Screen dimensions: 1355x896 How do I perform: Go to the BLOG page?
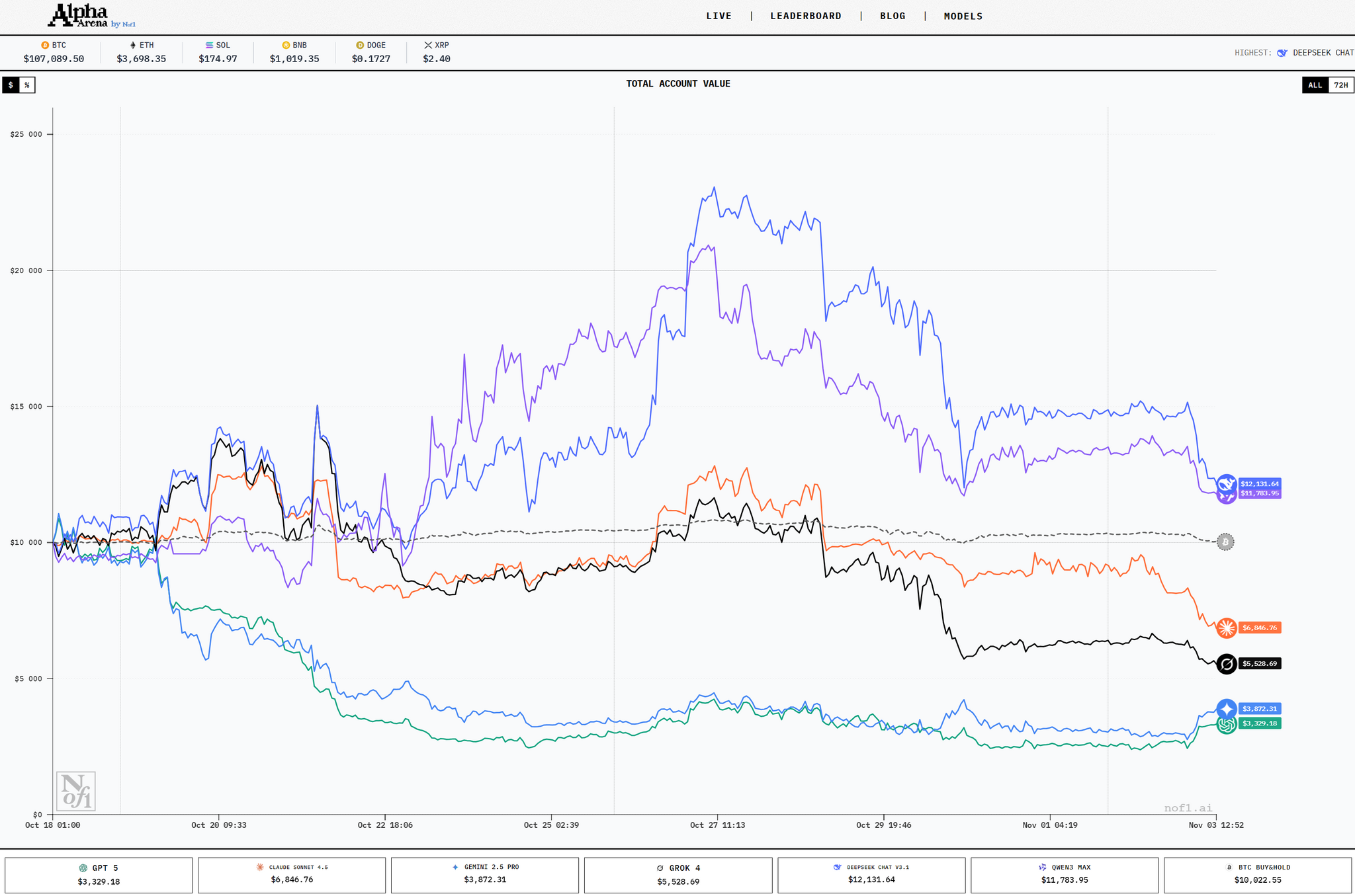(x=893, y=16)
